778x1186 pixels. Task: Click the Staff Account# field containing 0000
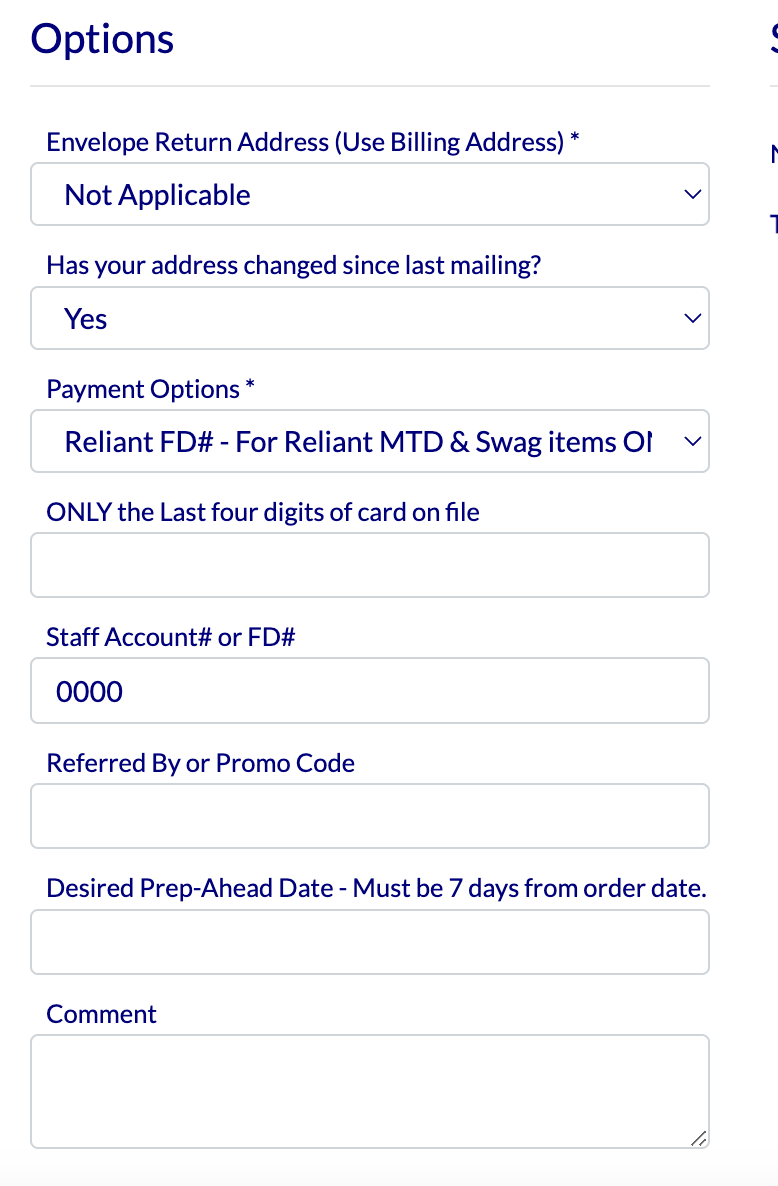coord(369,691)
